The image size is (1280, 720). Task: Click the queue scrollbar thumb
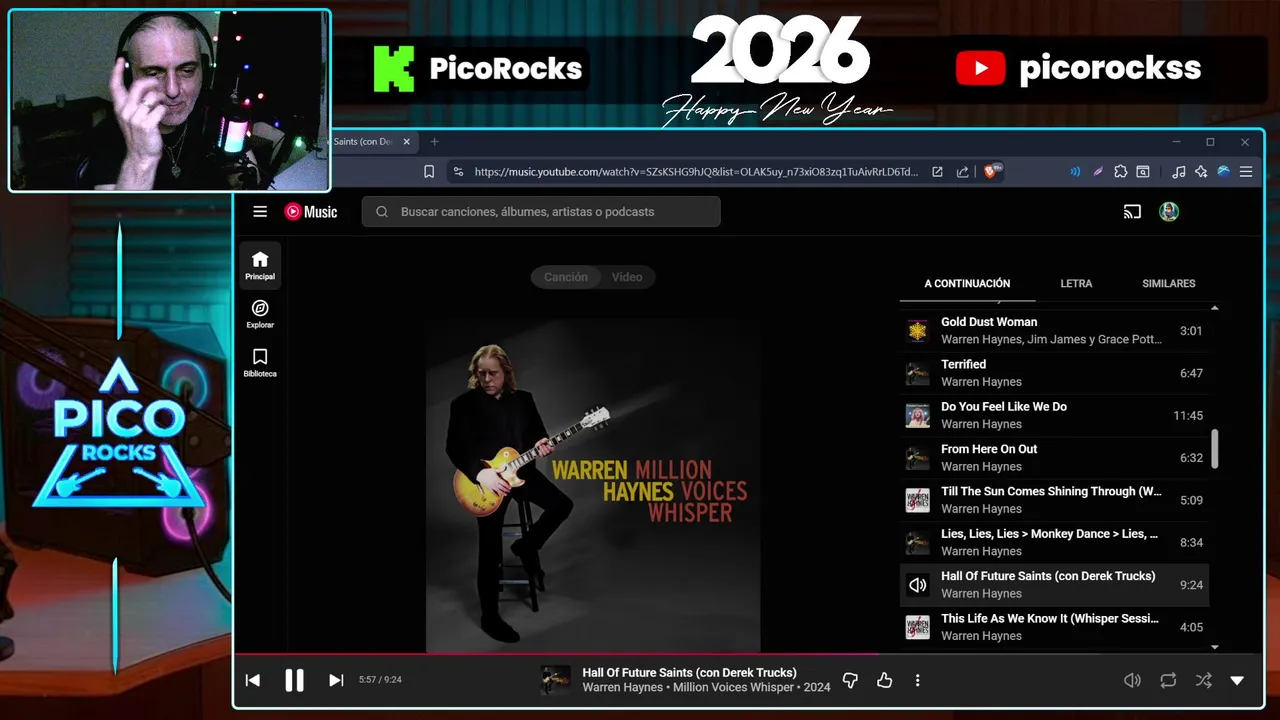tap(1215, 449)
